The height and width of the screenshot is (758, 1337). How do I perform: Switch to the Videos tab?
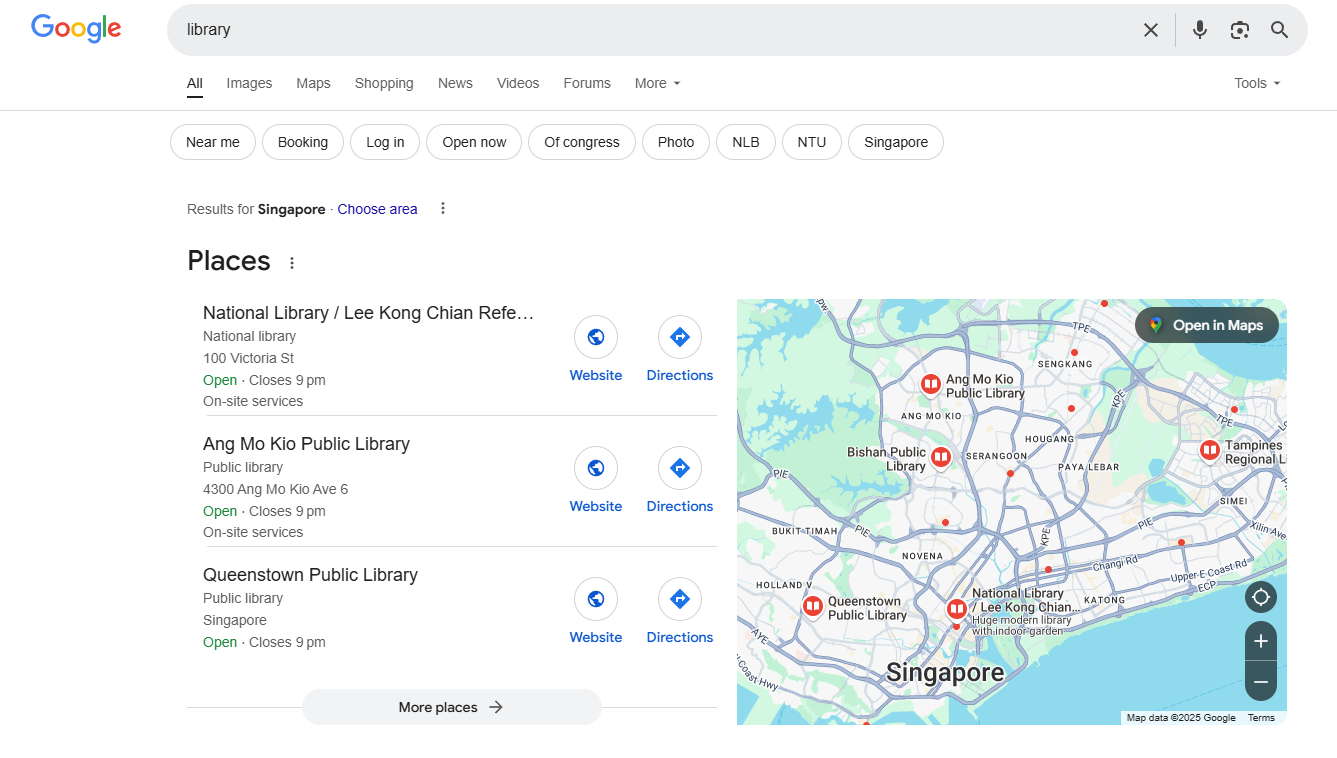pos(518,83)
